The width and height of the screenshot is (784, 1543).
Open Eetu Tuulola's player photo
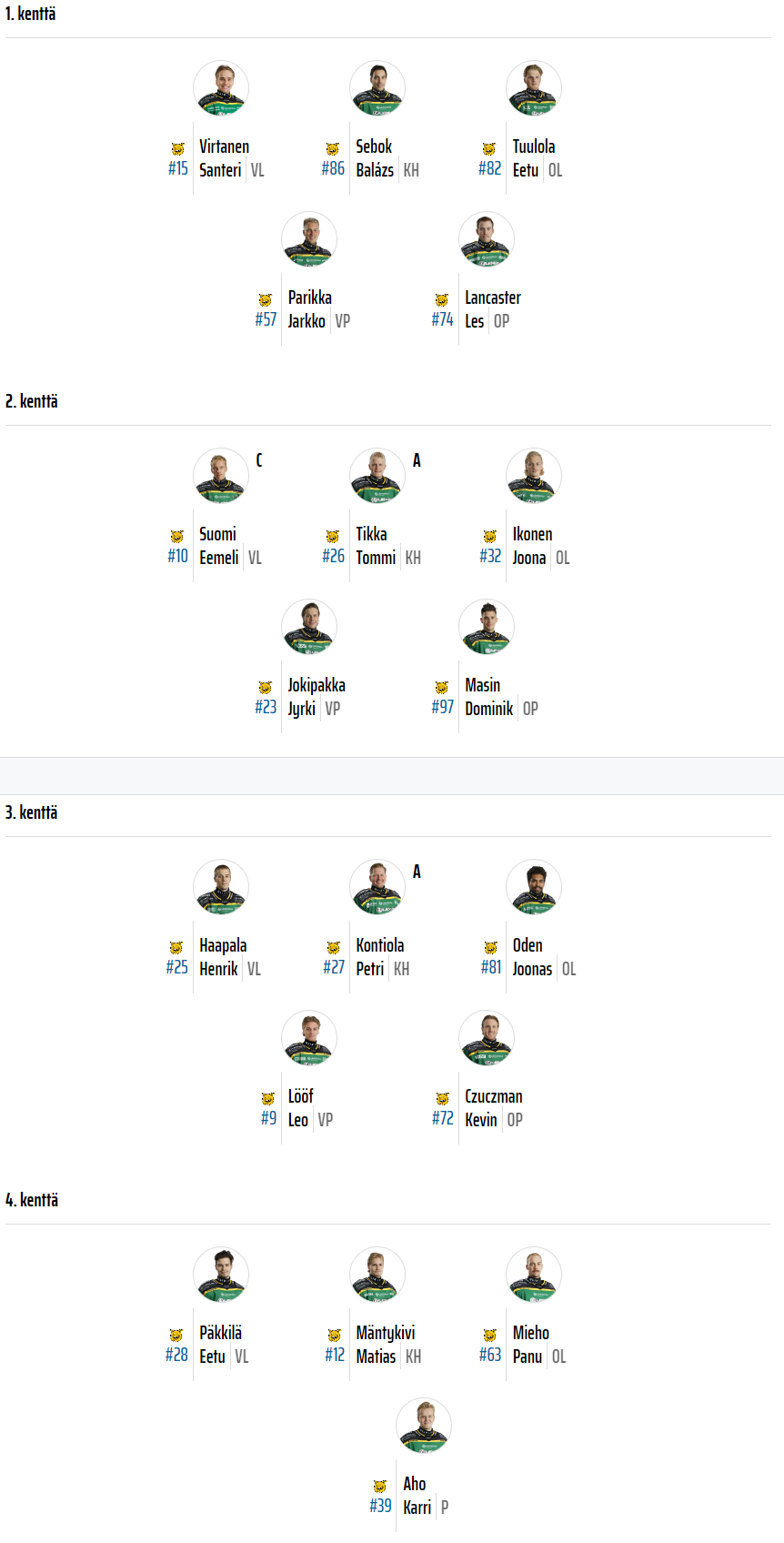(534, 88)
